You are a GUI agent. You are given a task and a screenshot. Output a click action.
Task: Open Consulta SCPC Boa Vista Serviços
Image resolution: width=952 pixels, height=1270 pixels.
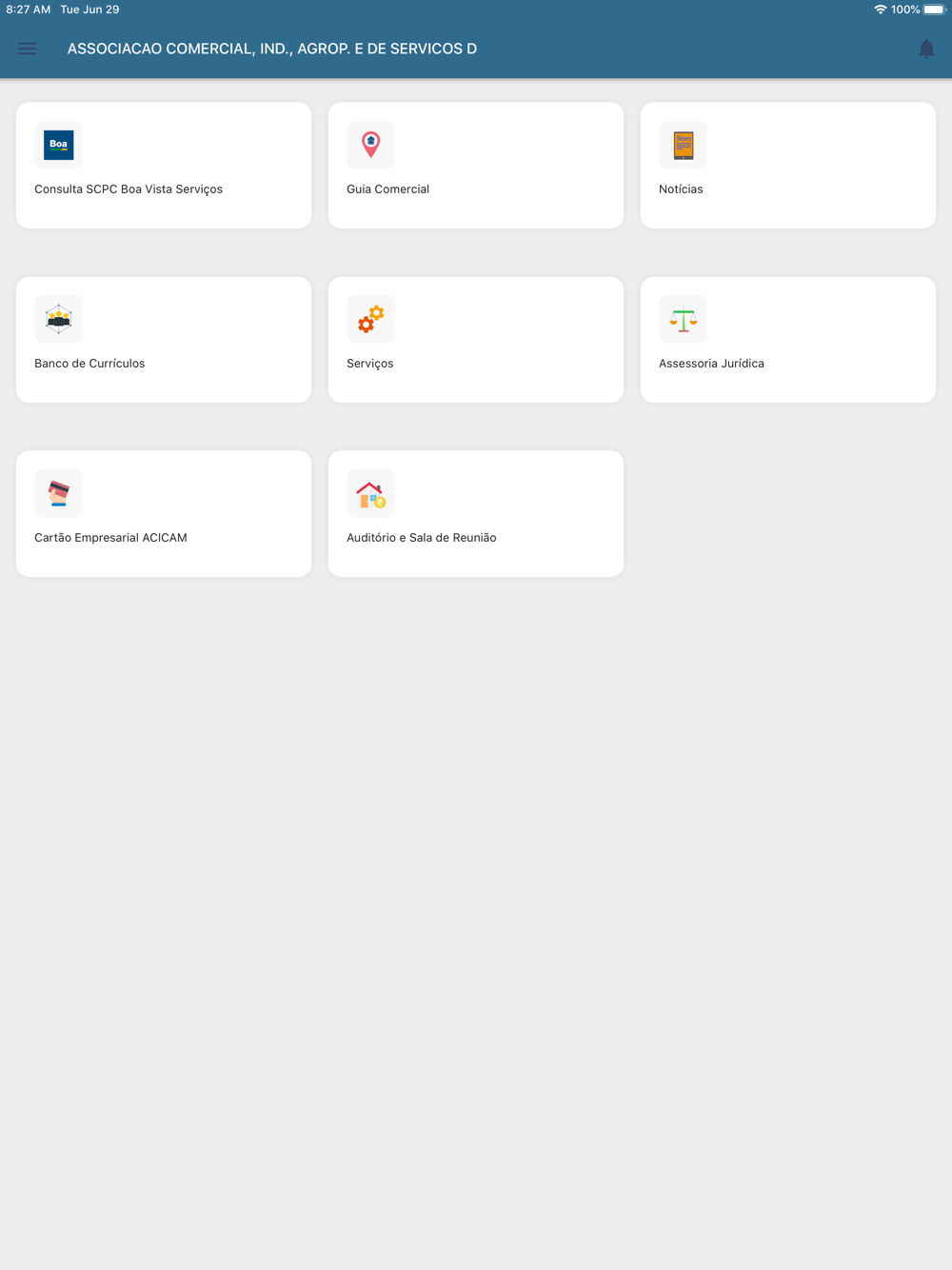[129, 189]
